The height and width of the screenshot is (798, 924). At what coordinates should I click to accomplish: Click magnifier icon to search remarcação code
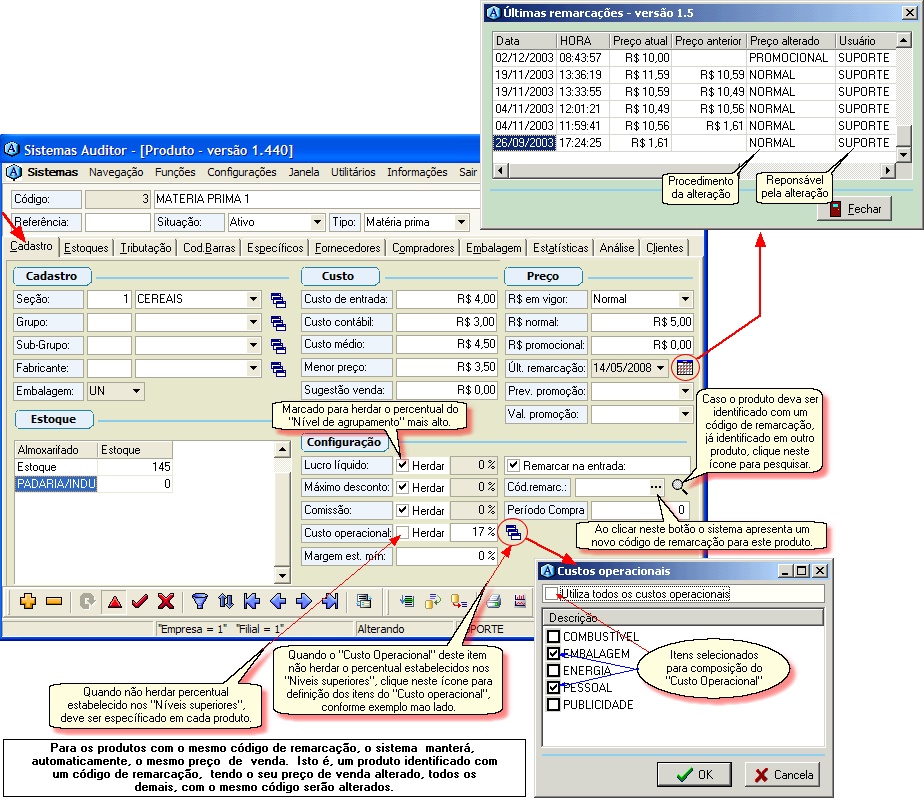[681, 487]
